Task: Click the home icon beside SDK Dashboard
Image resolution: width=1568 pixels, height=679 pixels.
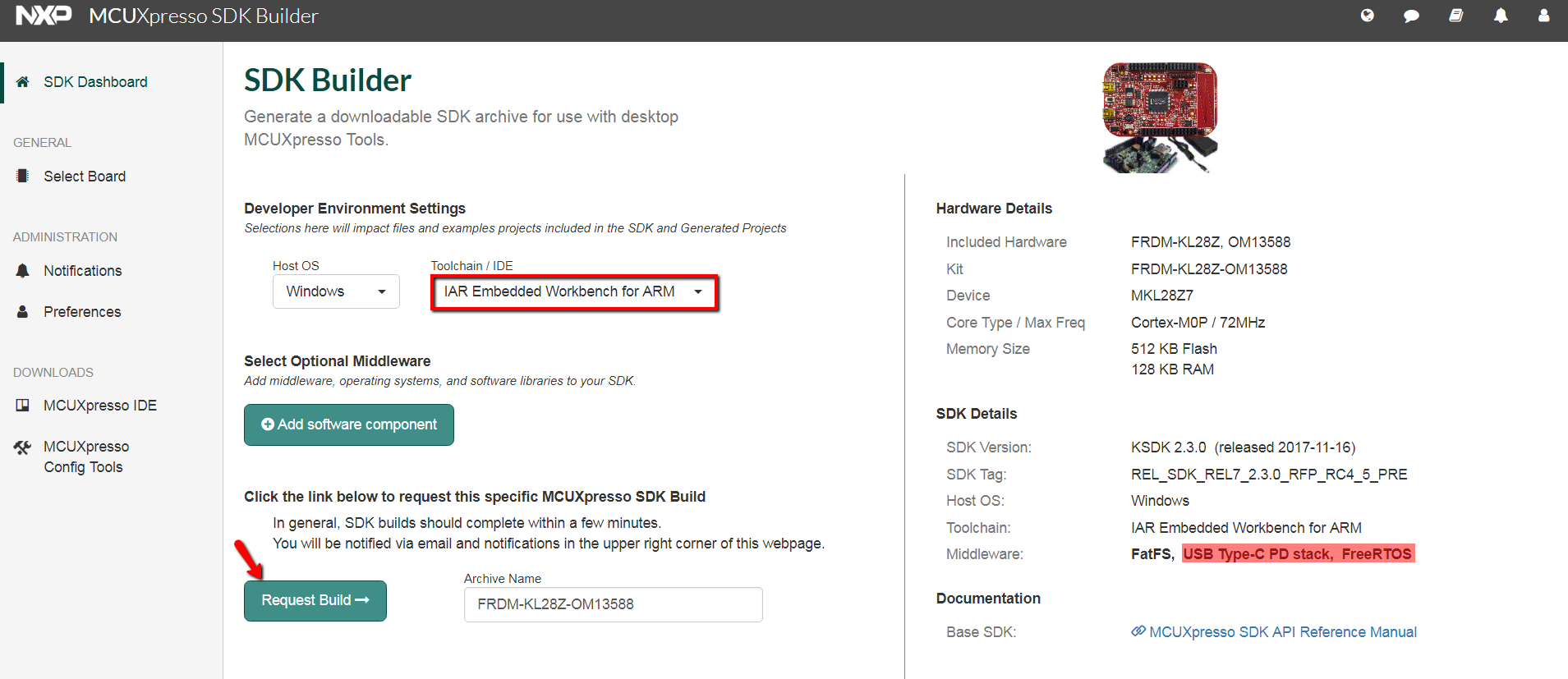Action: coord(23,82)
